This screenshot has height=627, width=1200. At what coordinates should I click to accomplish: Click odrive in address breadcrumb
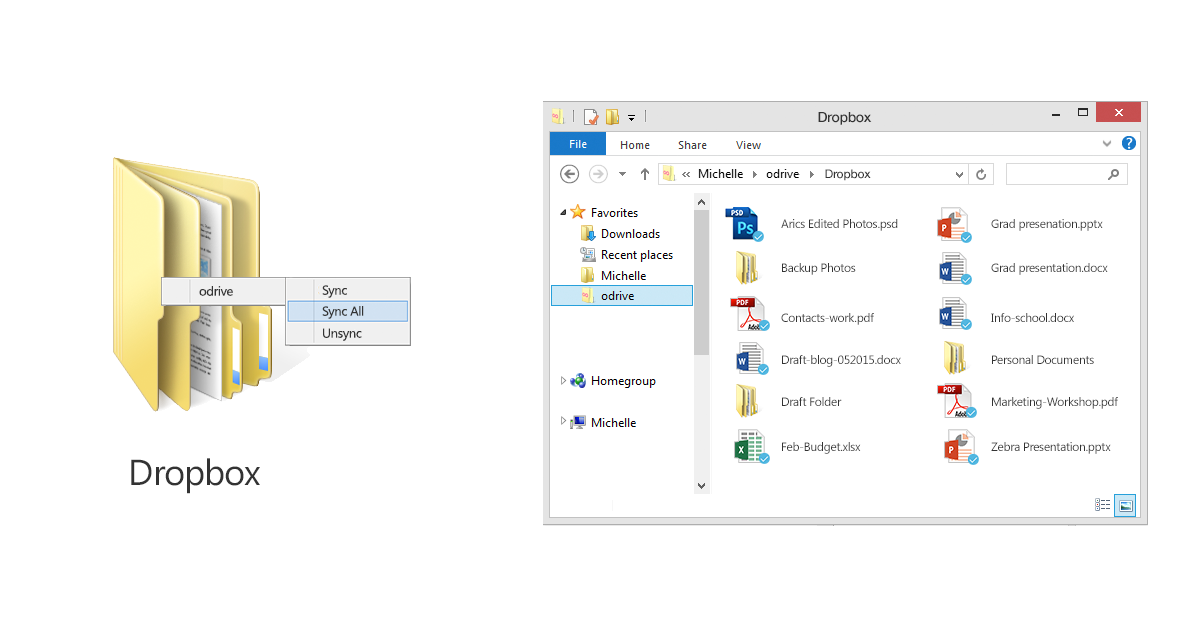(x=783, y=174)
